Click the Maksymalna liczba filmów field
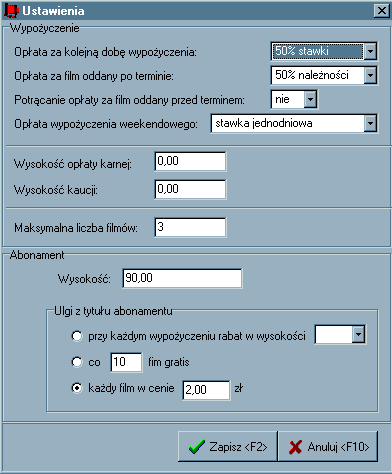Screen dimensions: 392x474 click(x=190, y=227)
